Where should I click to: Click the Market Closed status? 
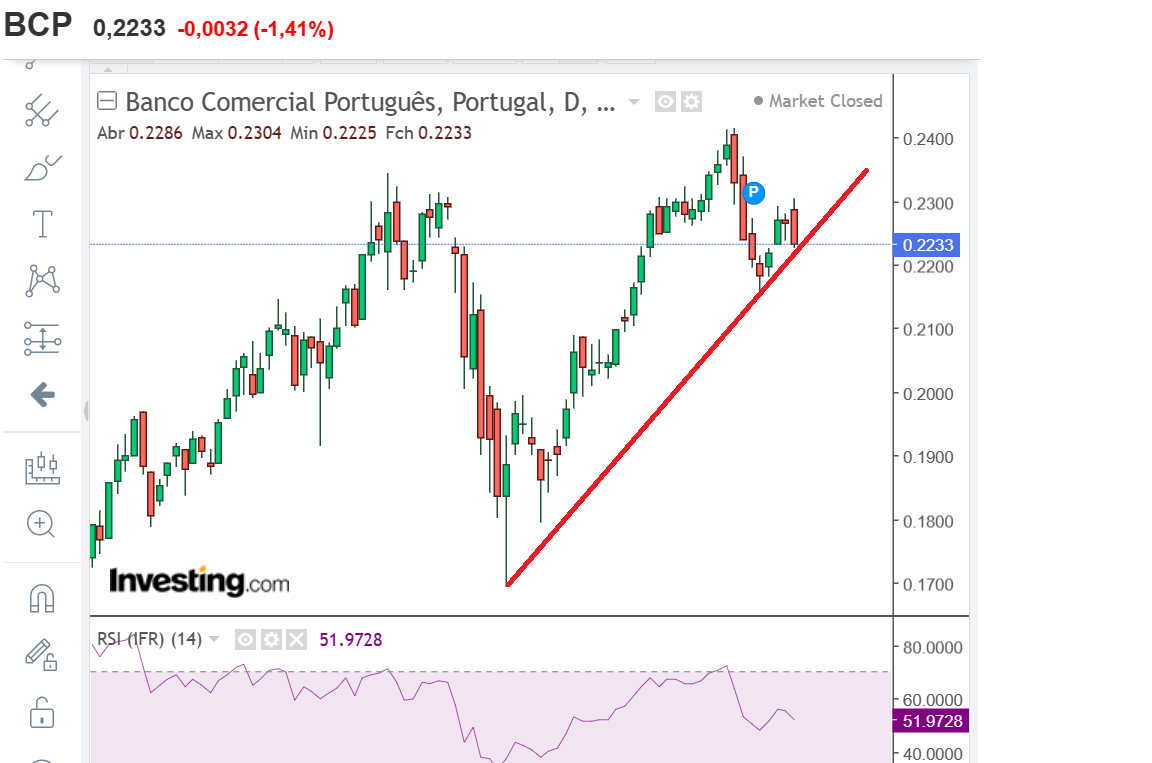tap(818, 101)
